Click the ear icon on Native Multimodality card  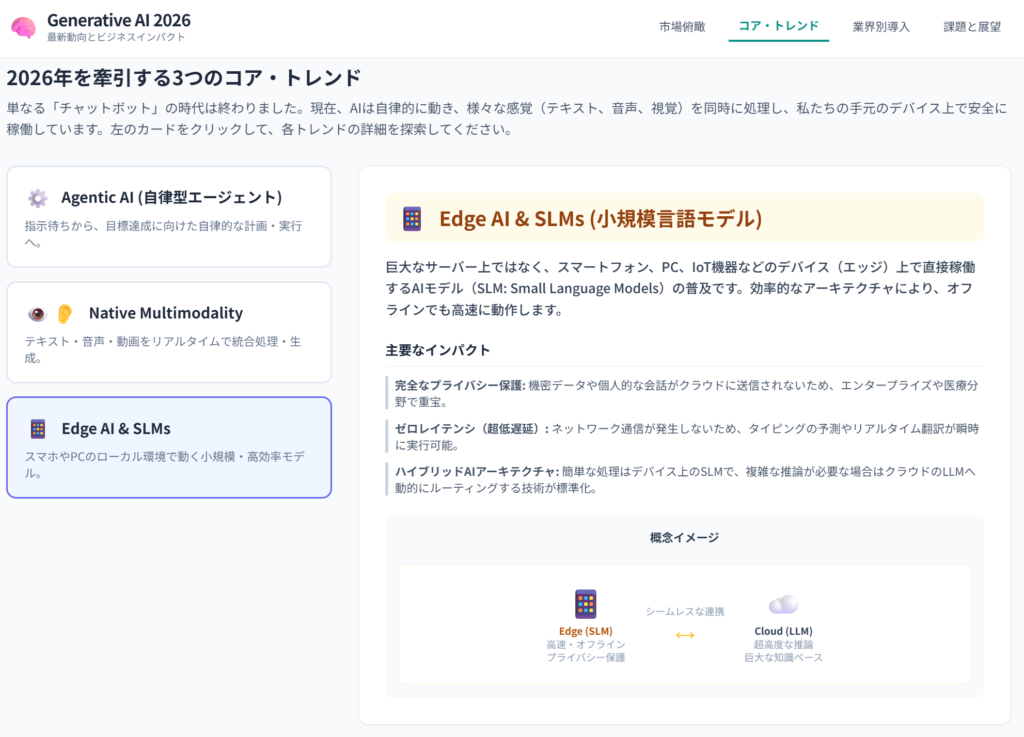click(x=64, y=313)
